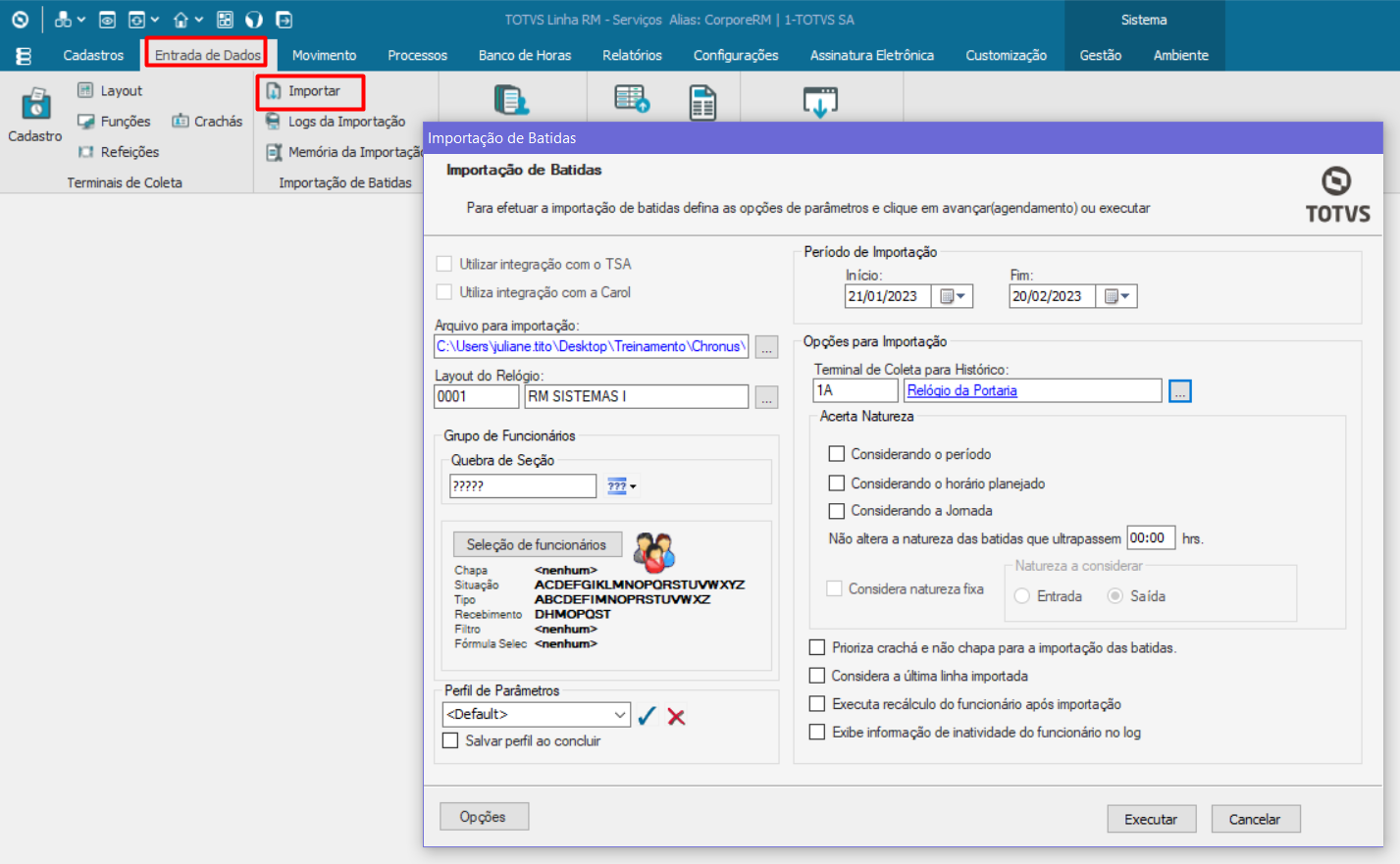Image resolution: width=1400 pixels, height=864 pixels.
Task: Enable Considerando o horário planejado
Action: [x=837, y=483]
